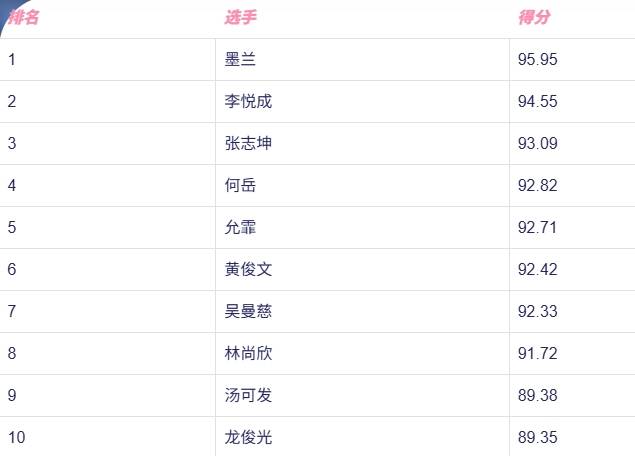Click the 排名 column header
This screenshot has width=635, height=456.
[23, 17]
